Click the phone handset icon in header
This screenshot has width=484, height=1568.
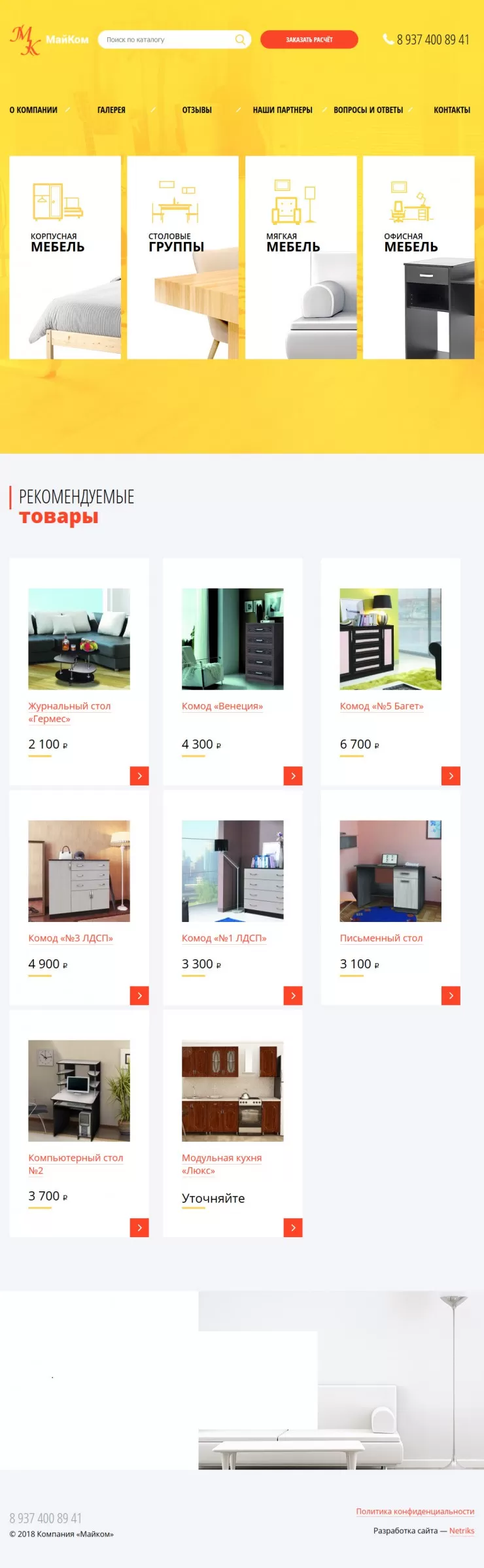(388, 39)
